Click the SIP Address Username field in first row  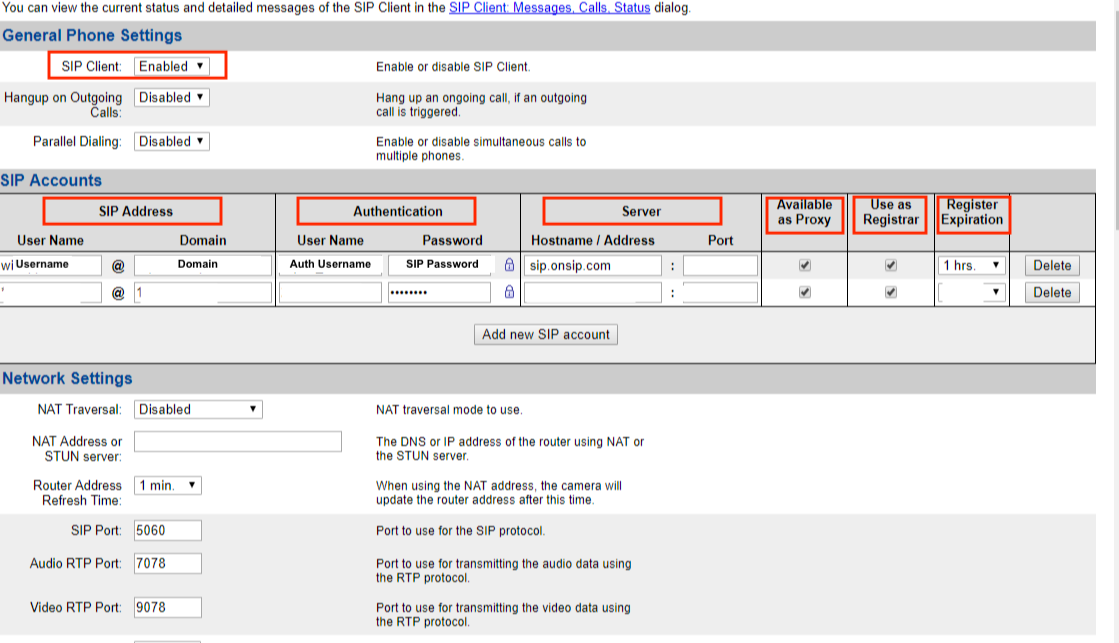click(x=51, y=265)
